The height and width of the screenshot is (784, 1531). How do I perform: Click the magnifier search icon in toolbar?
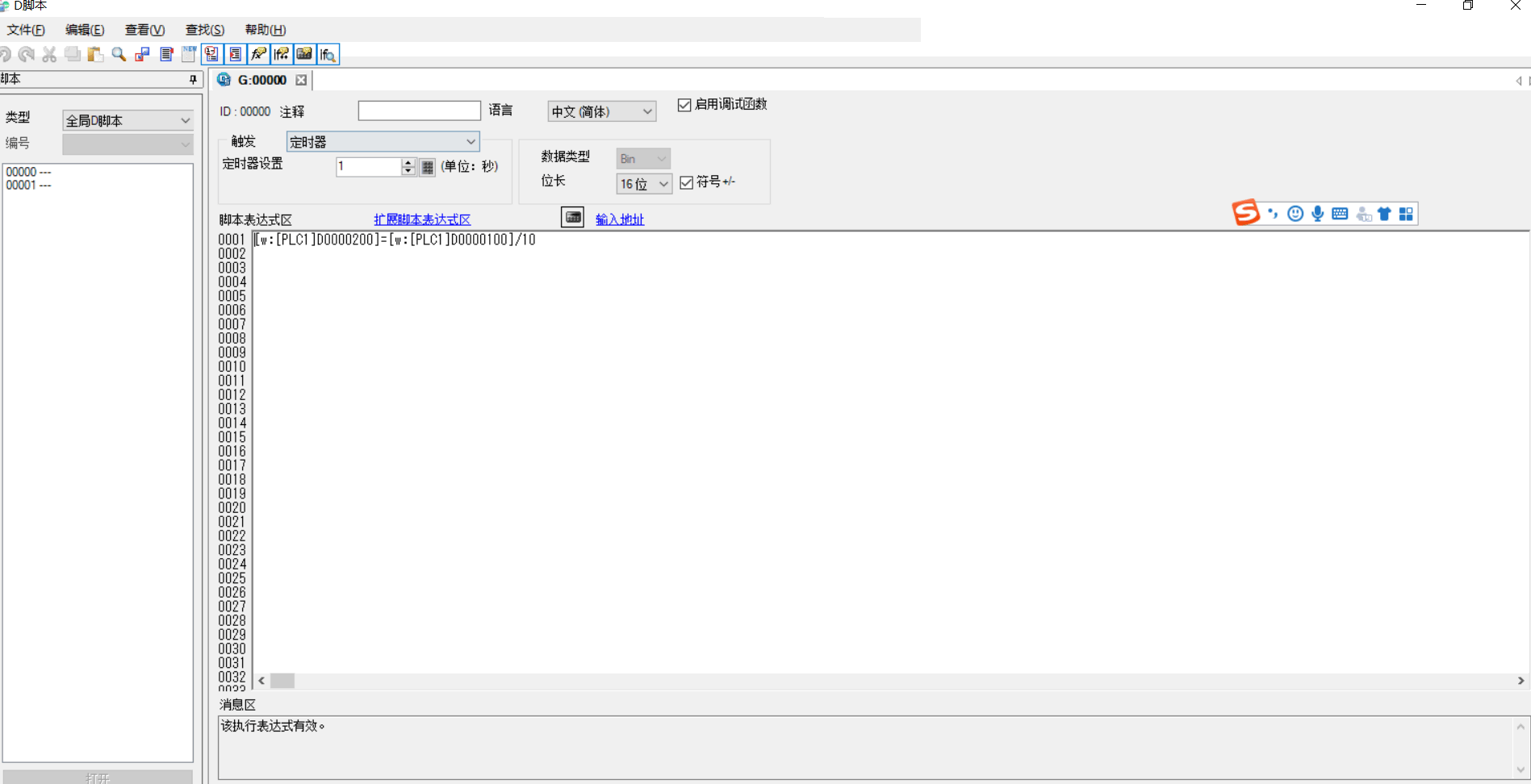point(119,54)
